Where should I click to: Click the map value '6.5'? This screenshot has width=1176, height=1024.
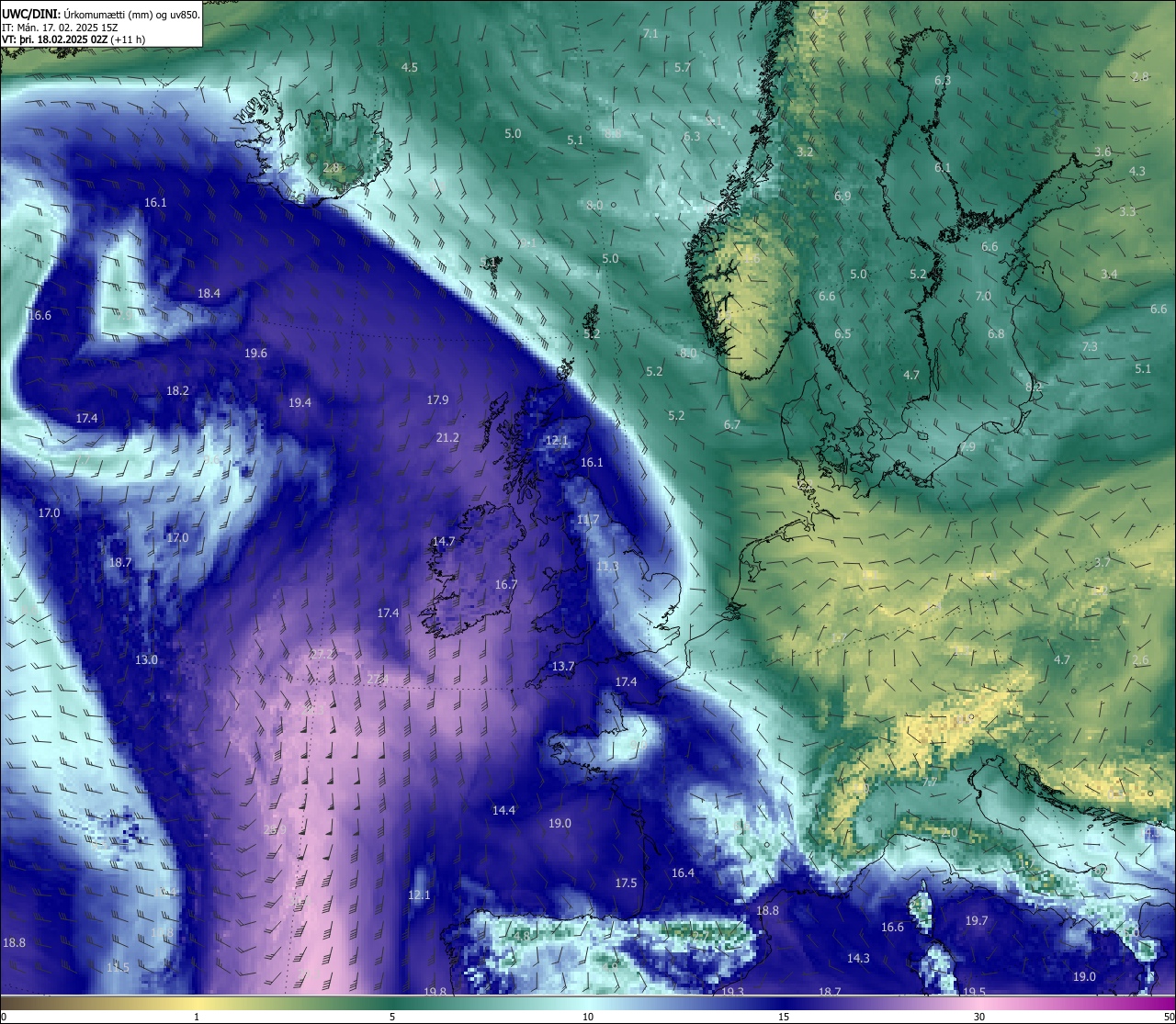[x=842, y=334]
